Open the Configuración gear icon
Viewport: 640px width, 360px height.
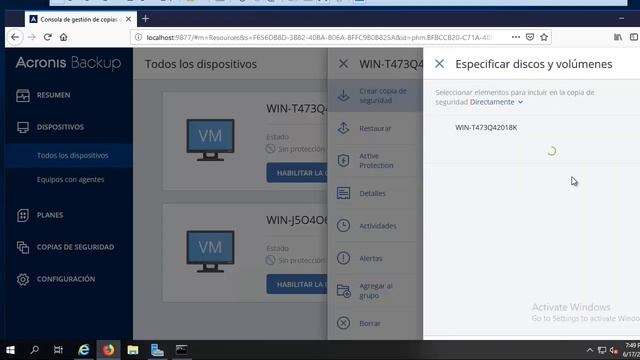tap(23, 279)
